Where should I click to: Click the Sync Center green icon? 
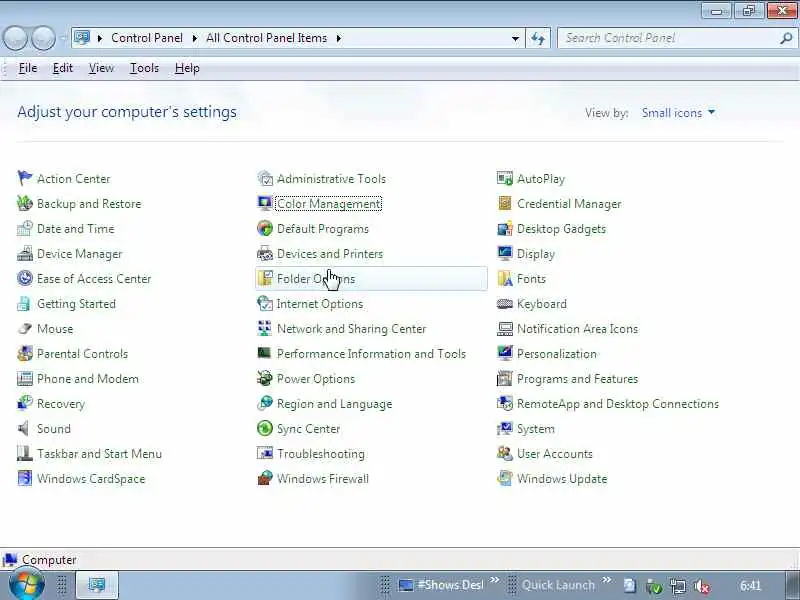click(265, 428)
